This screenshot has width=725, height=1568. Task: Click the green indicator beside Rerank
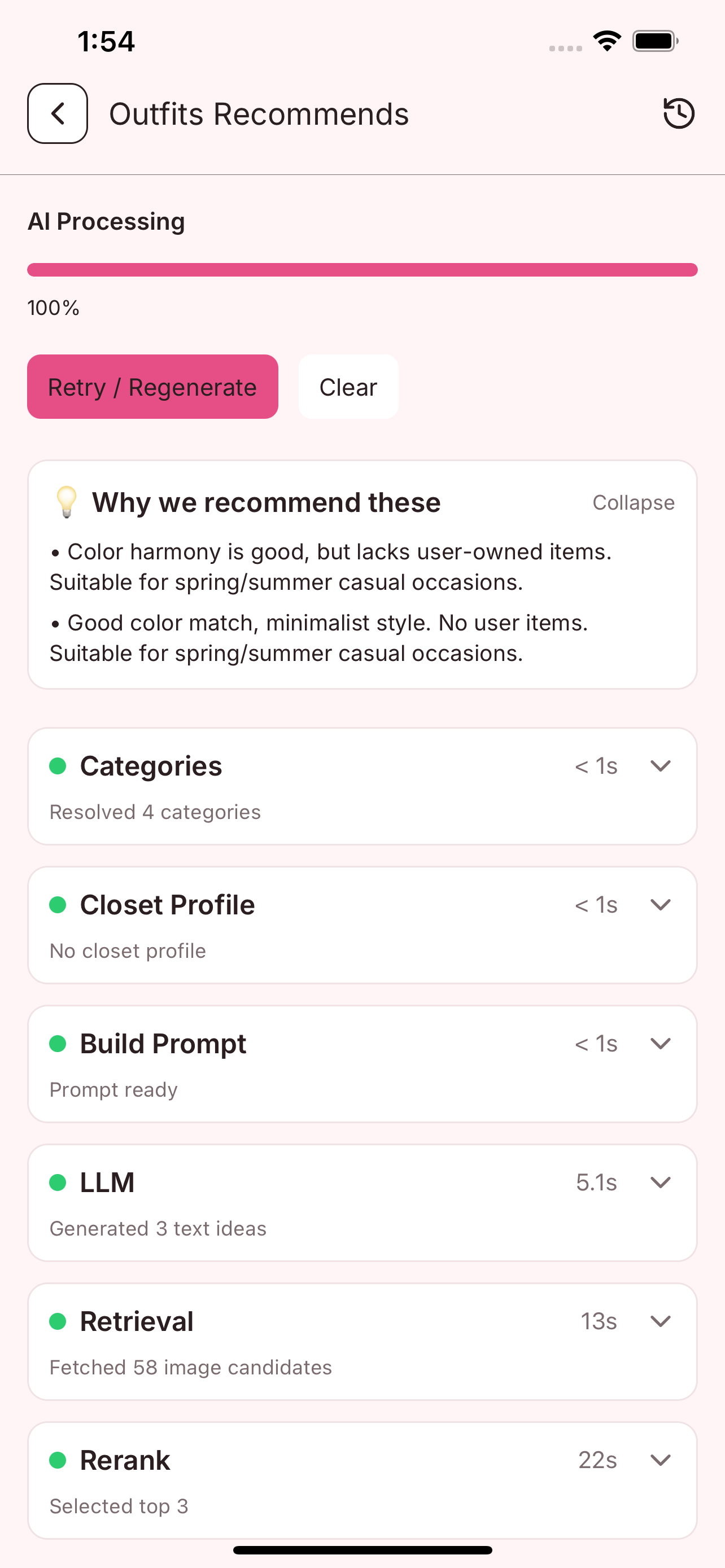(58, 1460)
